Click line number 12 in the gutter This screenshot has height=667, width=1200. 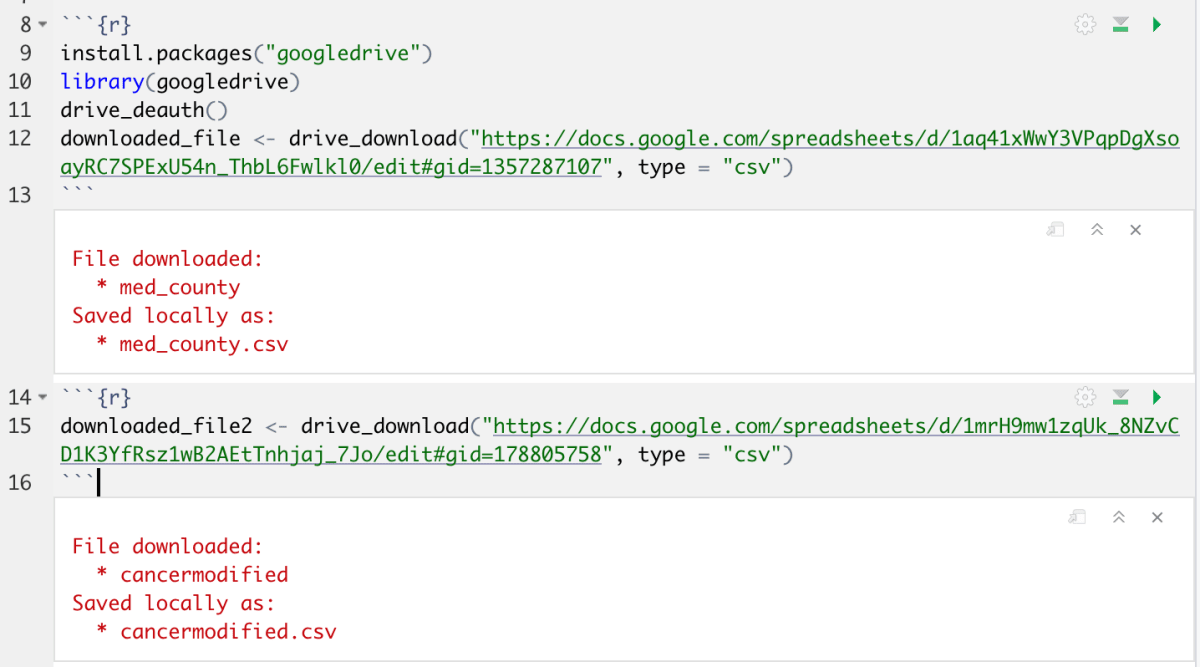[x=20, y=138]
